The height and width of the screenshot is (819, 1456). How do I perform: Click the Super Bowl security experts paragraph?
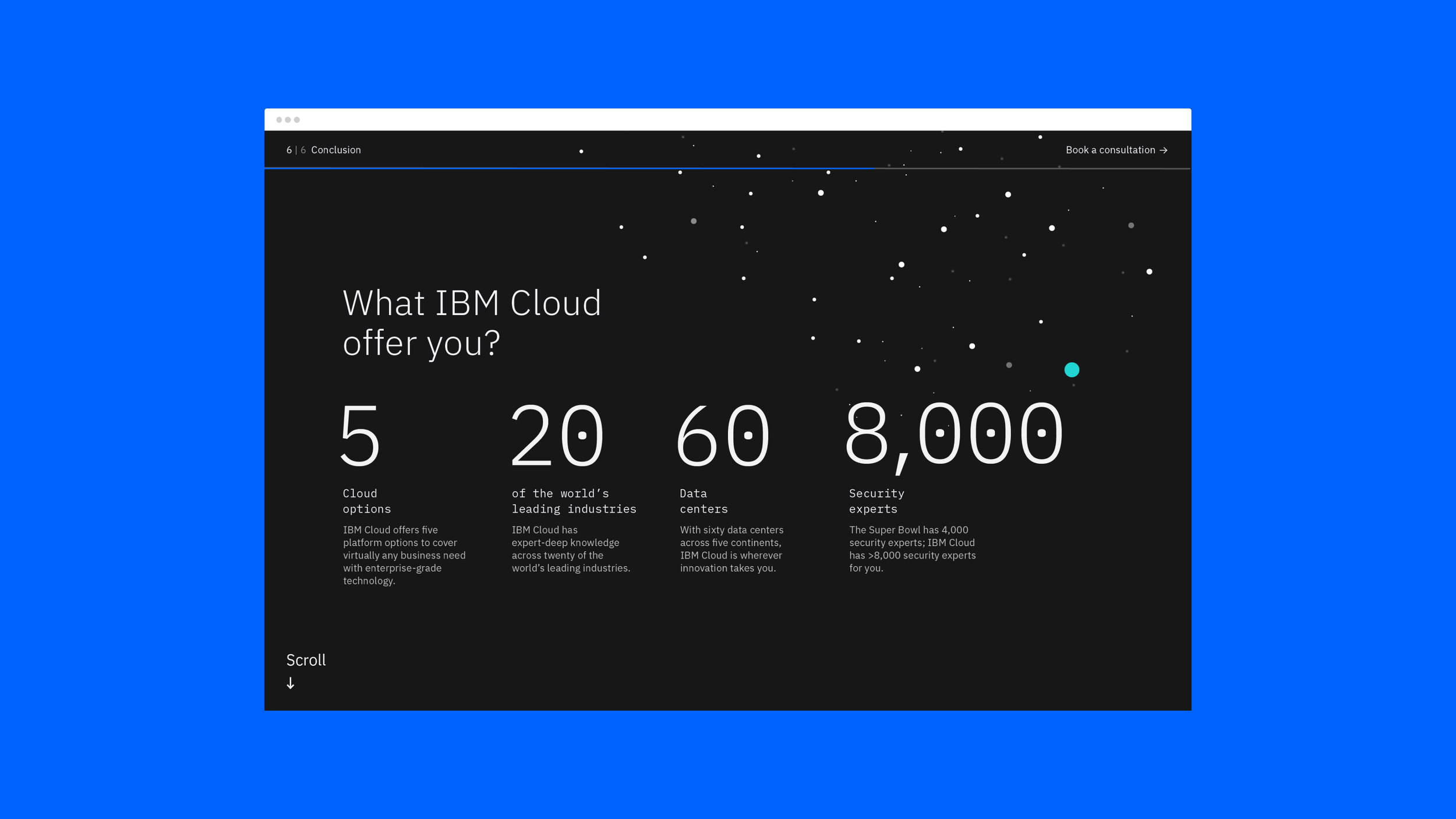[x=912, y=549]
